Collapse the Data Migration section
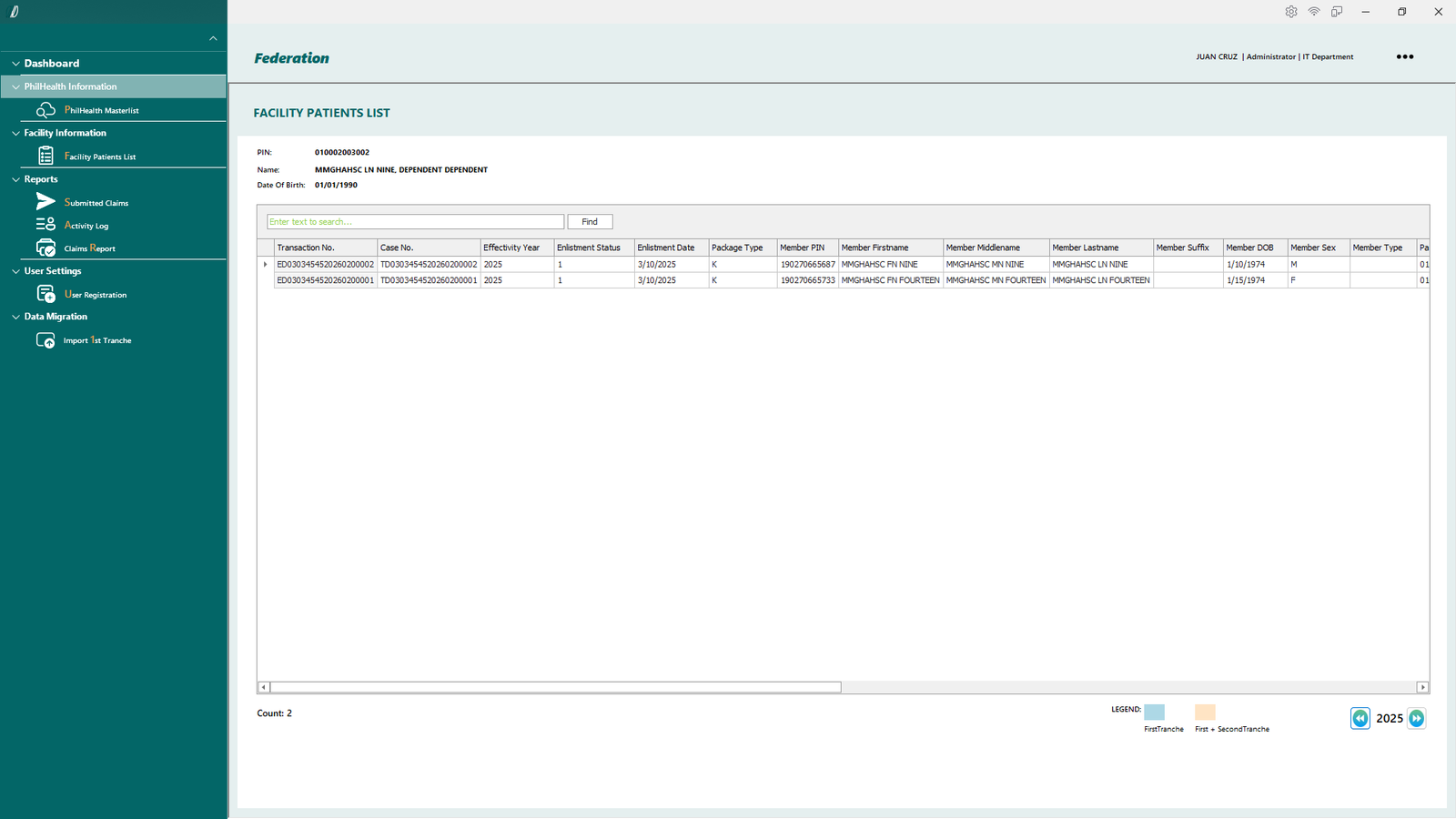 tap(15, 317)
